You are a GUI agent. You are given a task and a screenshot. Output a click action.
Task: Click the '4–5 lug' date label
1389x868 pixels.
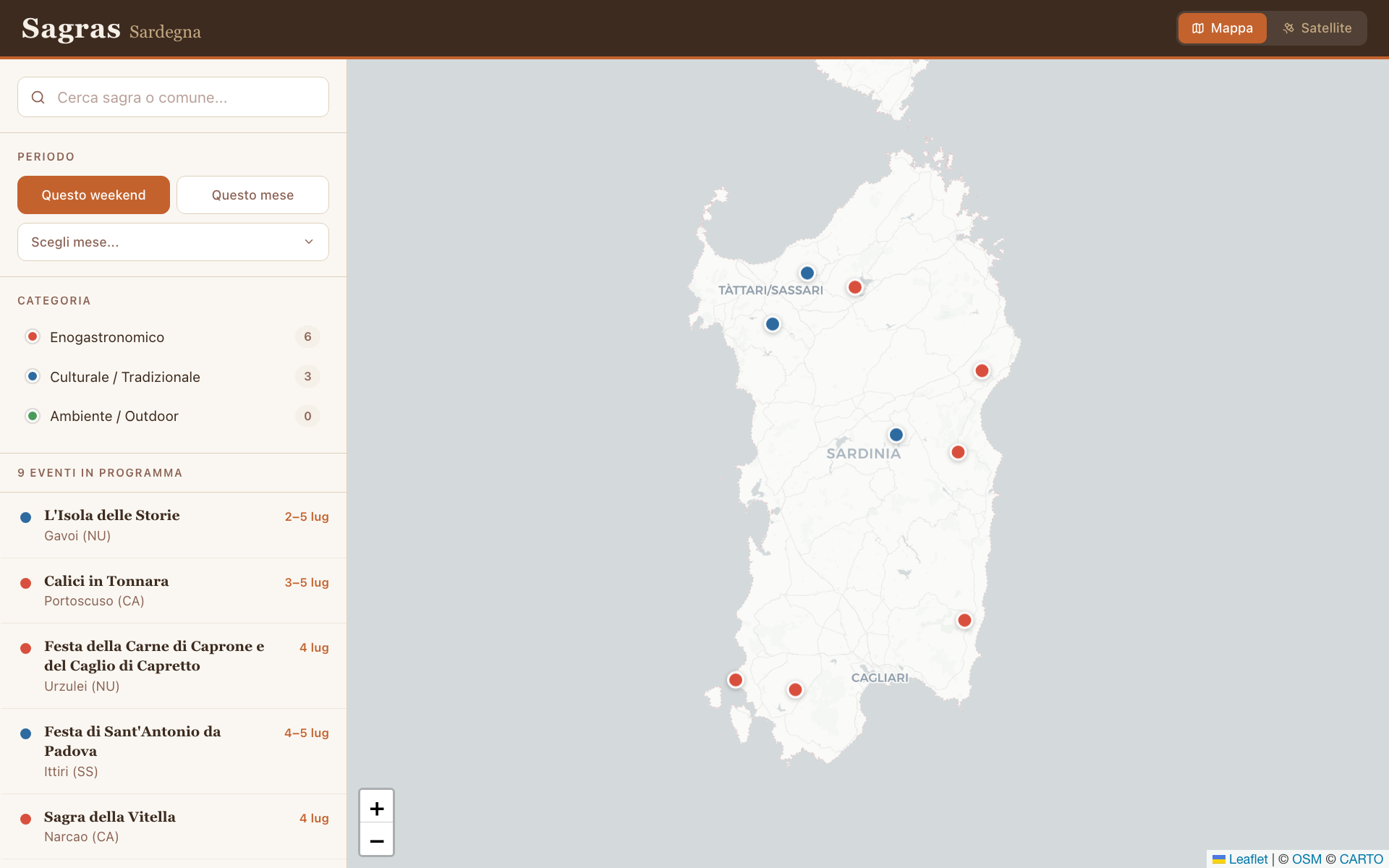pyautogui.click(x=307, y=733)
